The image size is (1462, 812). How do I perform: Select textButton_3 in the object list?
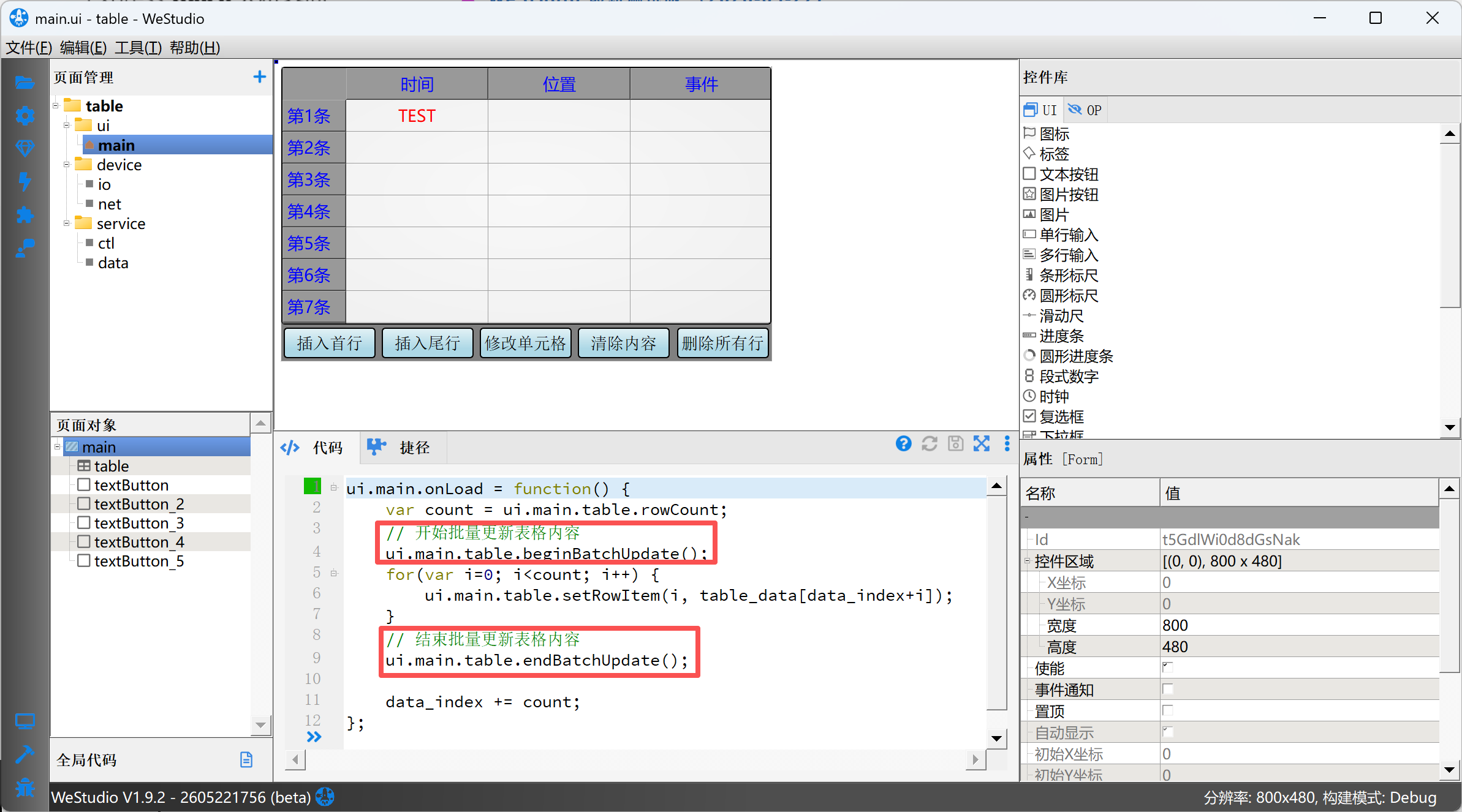tap(139, 523)
